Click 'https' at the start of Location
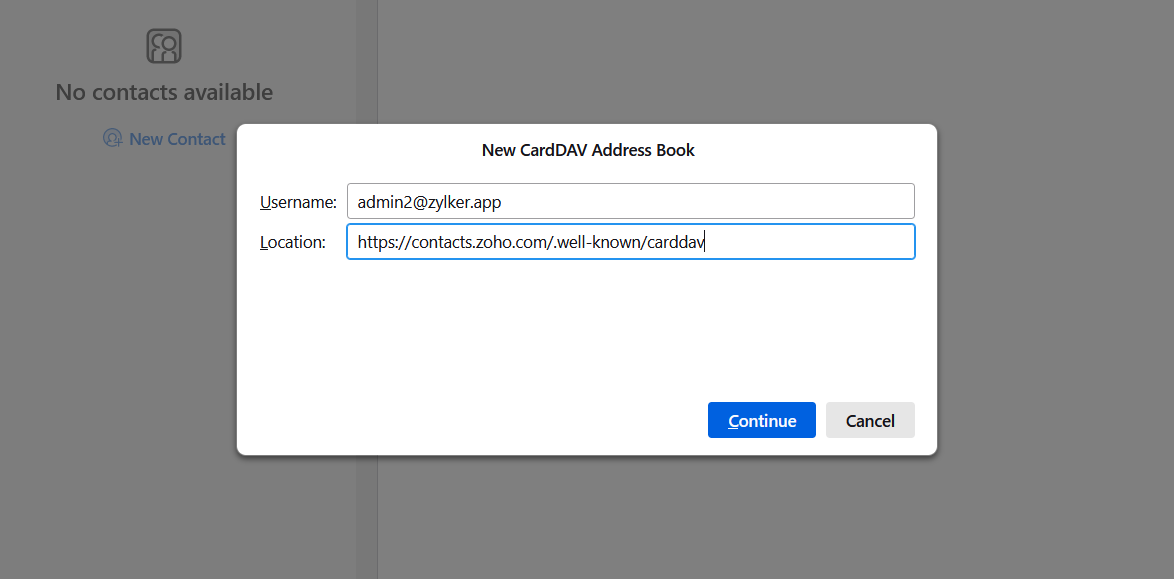Screen dimensions: 1174x579 375,242
